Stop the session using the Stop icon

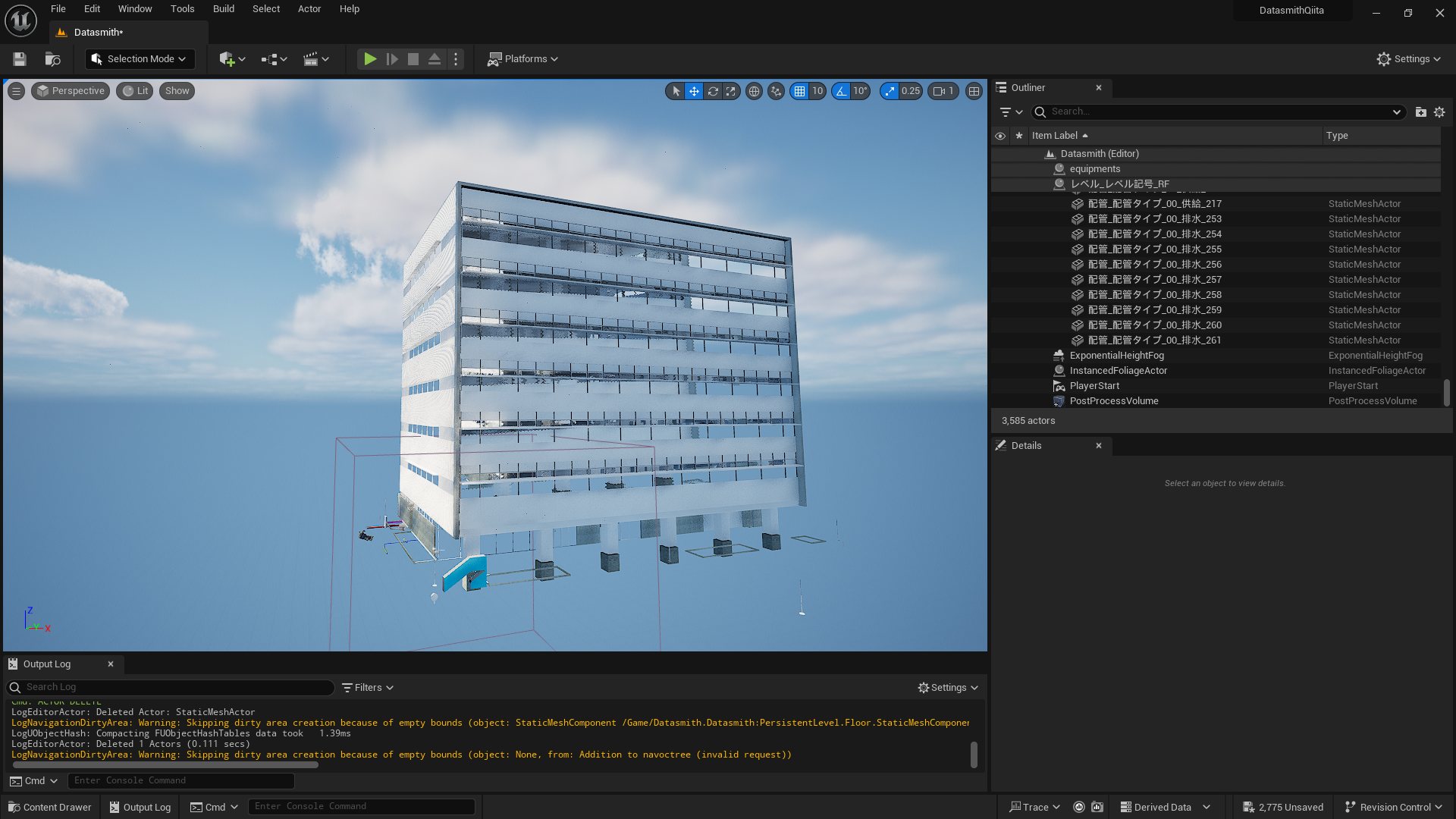tap(413, 58)
